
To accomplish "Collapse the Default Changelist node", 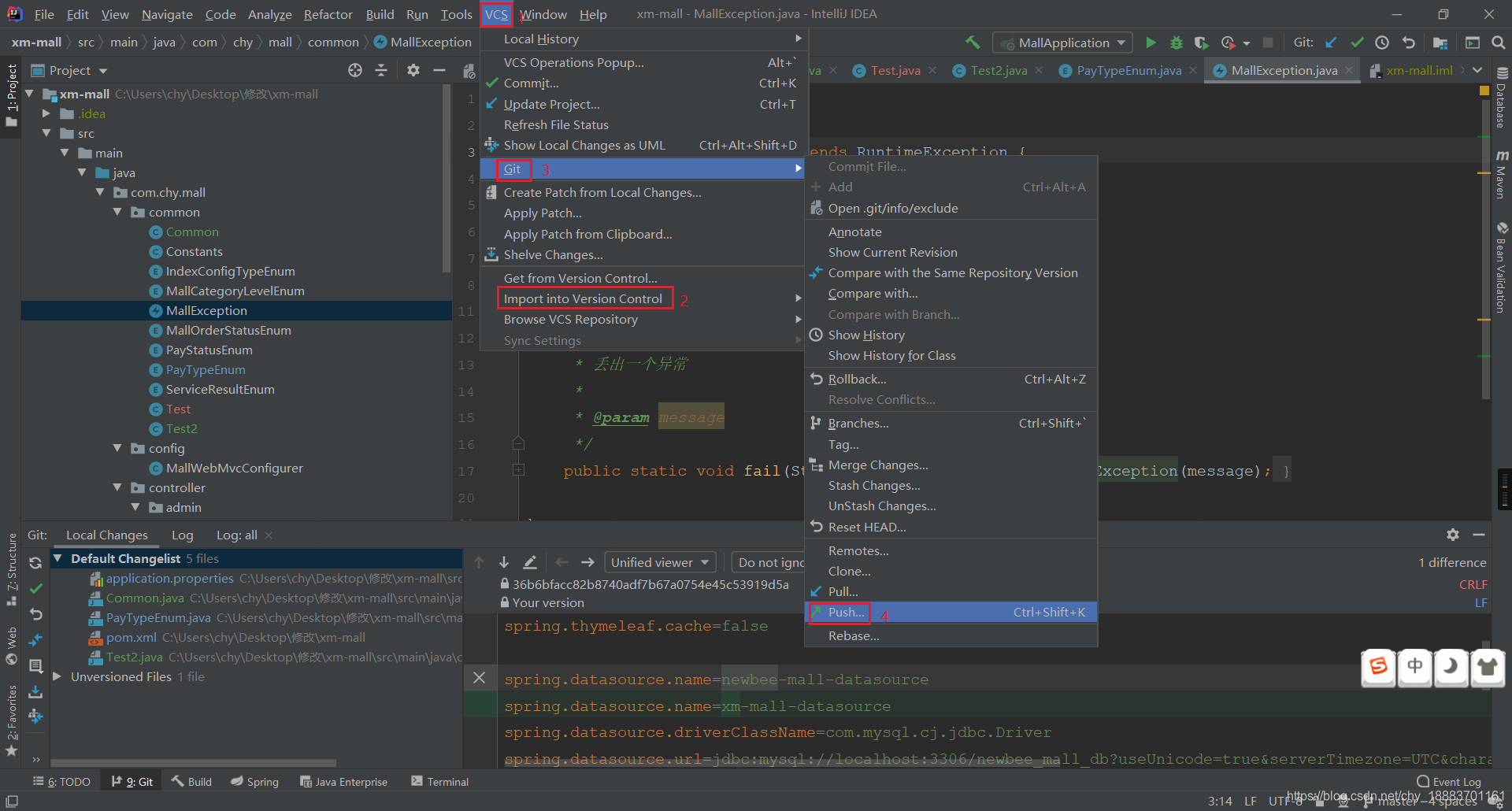I will point(57,558).
